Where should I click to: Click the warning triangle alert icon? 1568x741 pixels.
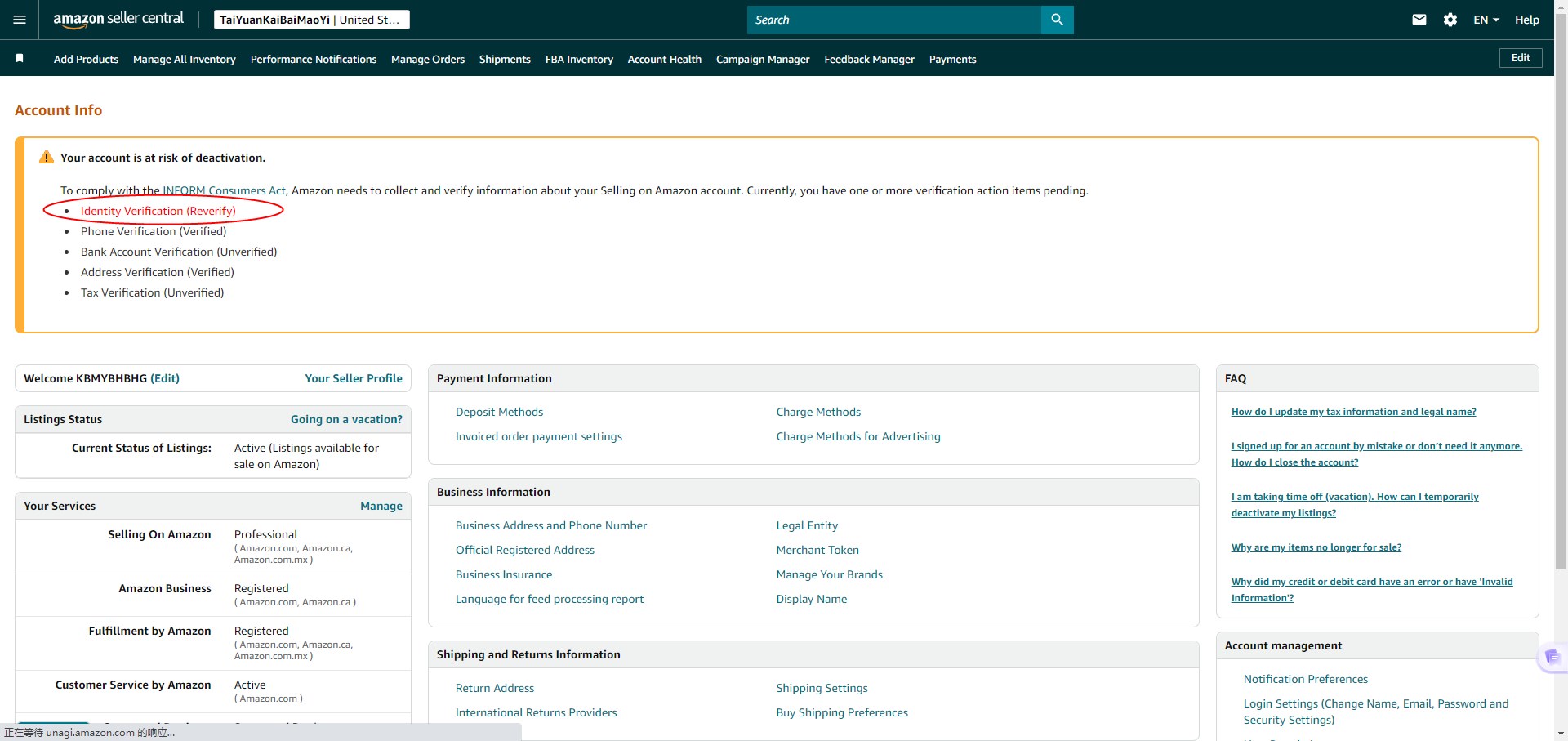[x=47, y=157]
